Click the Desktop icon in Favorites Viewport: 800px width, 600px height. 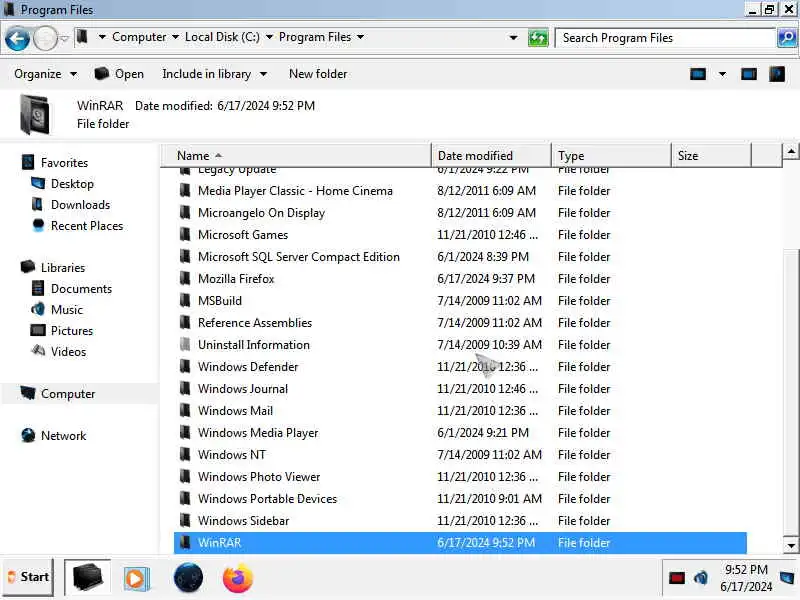(x=38, y=183)
